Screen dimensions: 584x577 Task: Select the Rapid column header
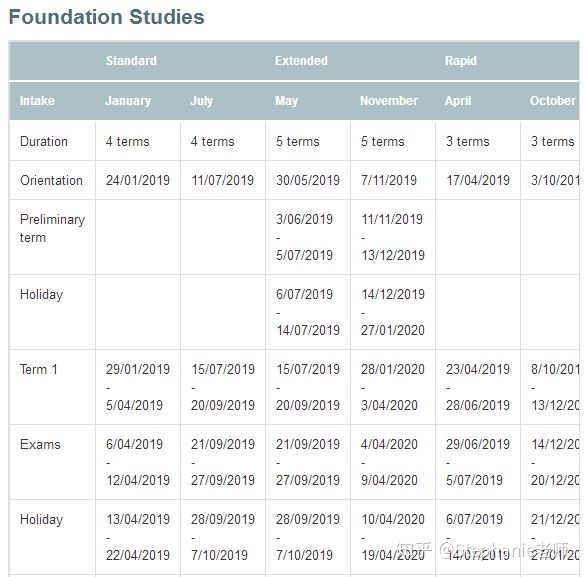point(461,61)
